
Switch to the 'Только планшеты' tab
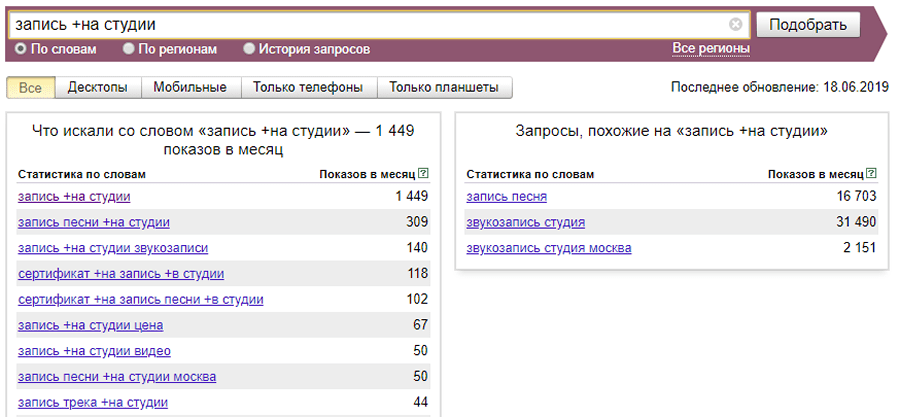(x=444, y=88)
